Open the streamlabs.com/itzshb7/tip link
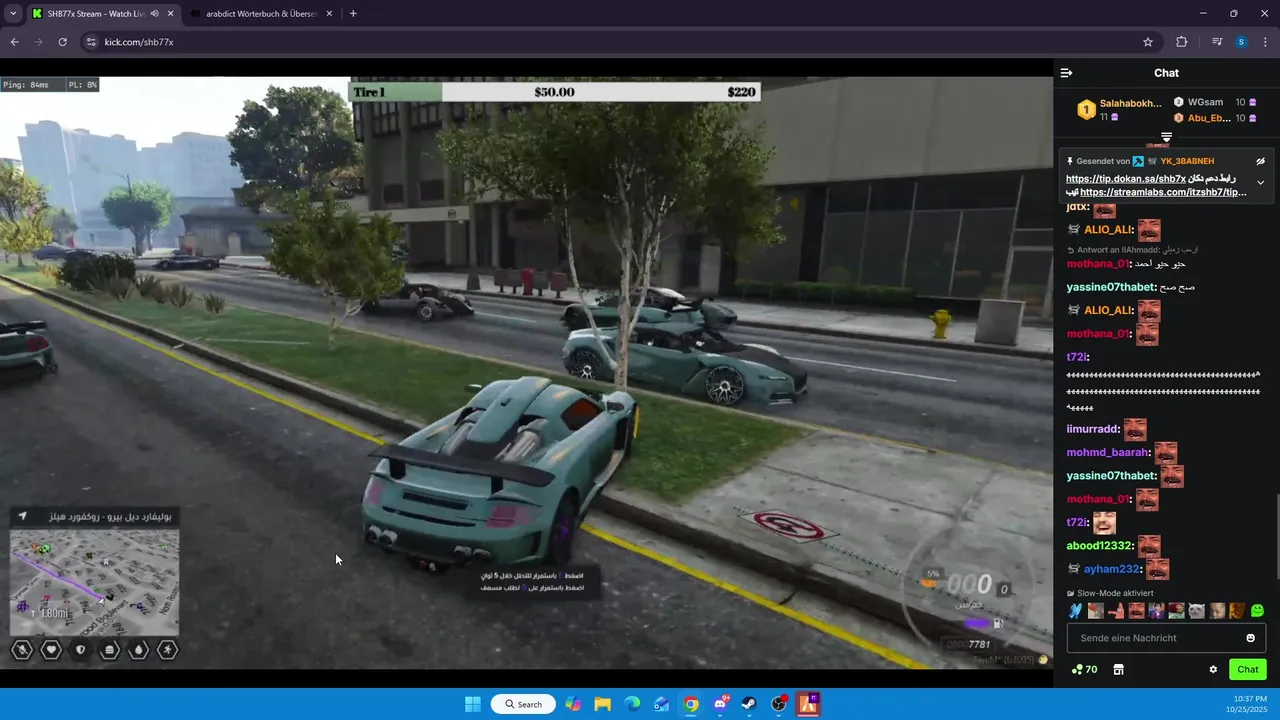 [x=1163, y=192]
